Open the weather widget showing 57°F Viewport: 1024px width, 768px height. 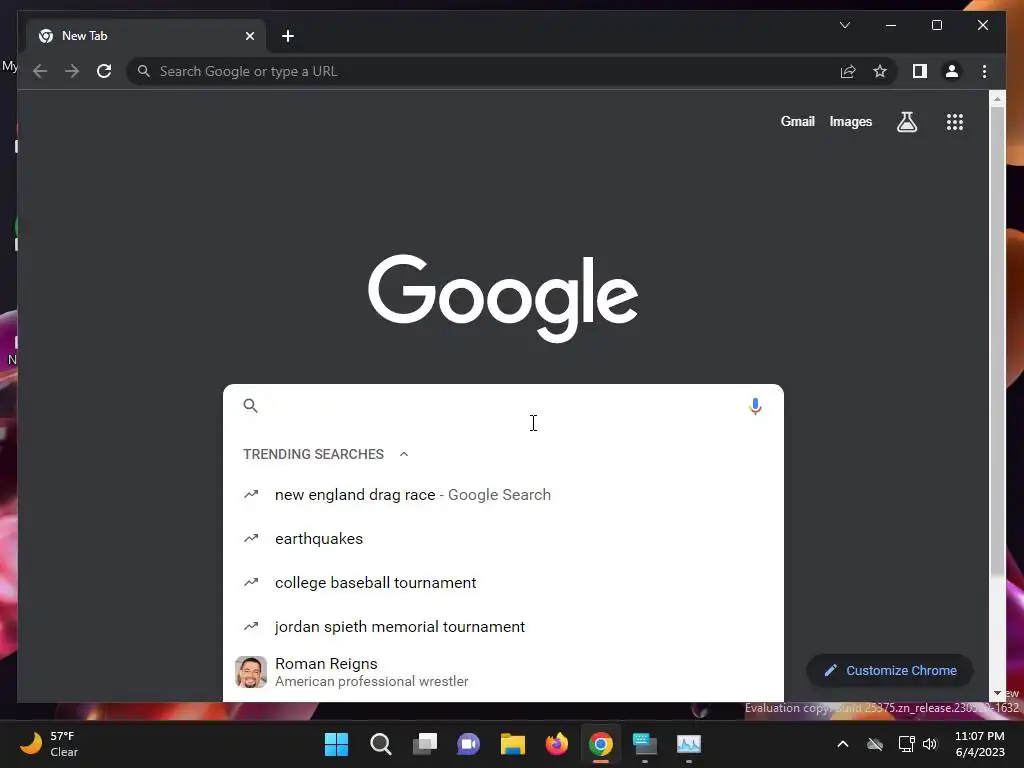[x=50, y=744]
